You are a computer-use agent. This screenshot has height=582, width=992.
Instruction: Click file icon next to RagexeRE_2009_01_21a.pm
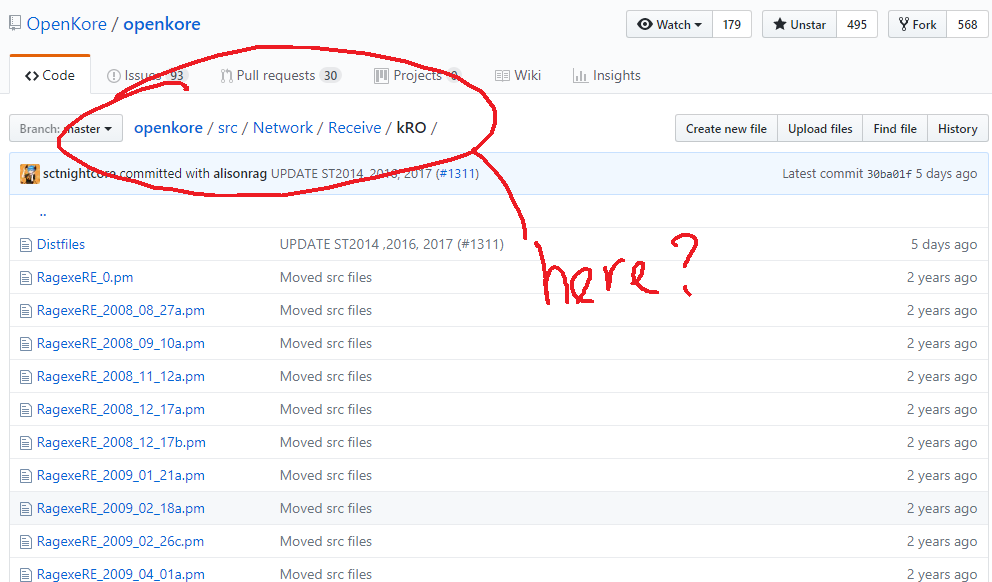click(x=25, y=476)
